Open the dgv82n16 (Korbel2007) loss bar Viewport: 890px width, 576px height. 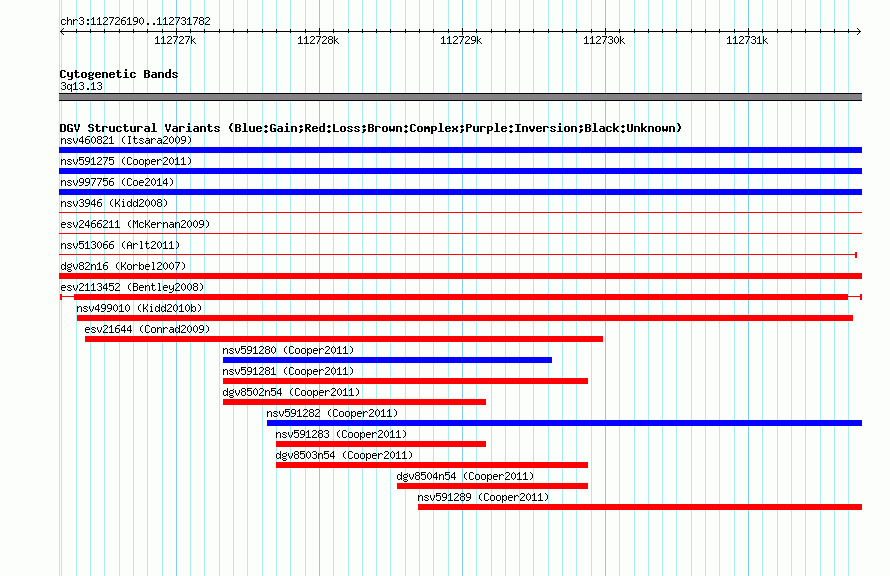tap(460, 276)
